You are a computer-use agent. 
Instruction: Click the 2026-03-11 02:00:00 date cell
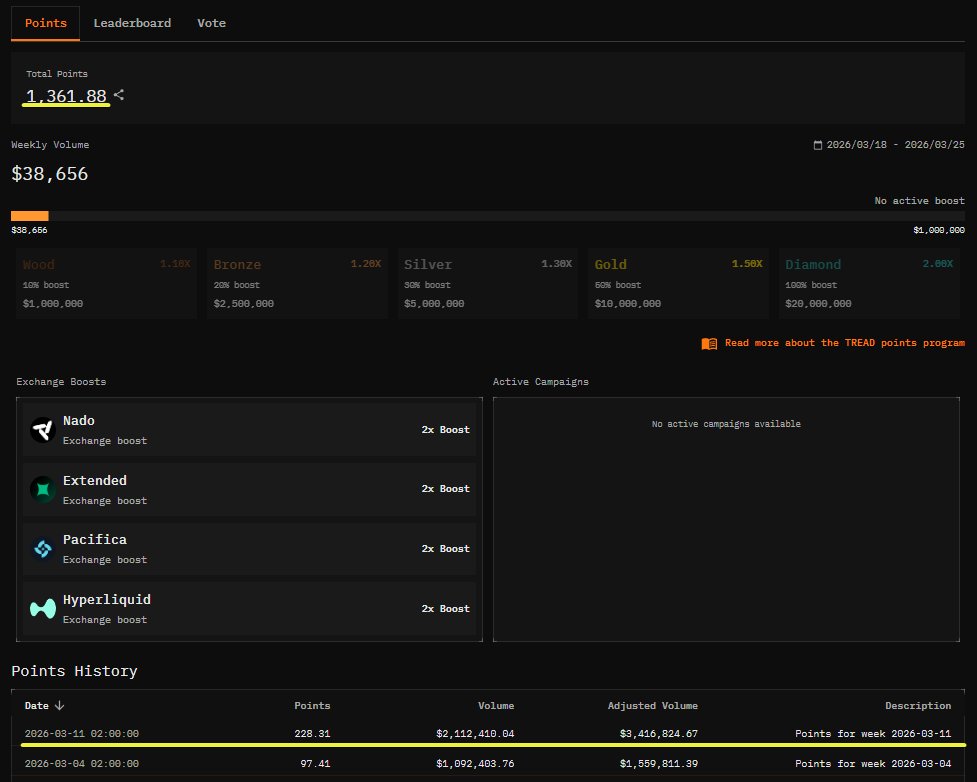82,733
